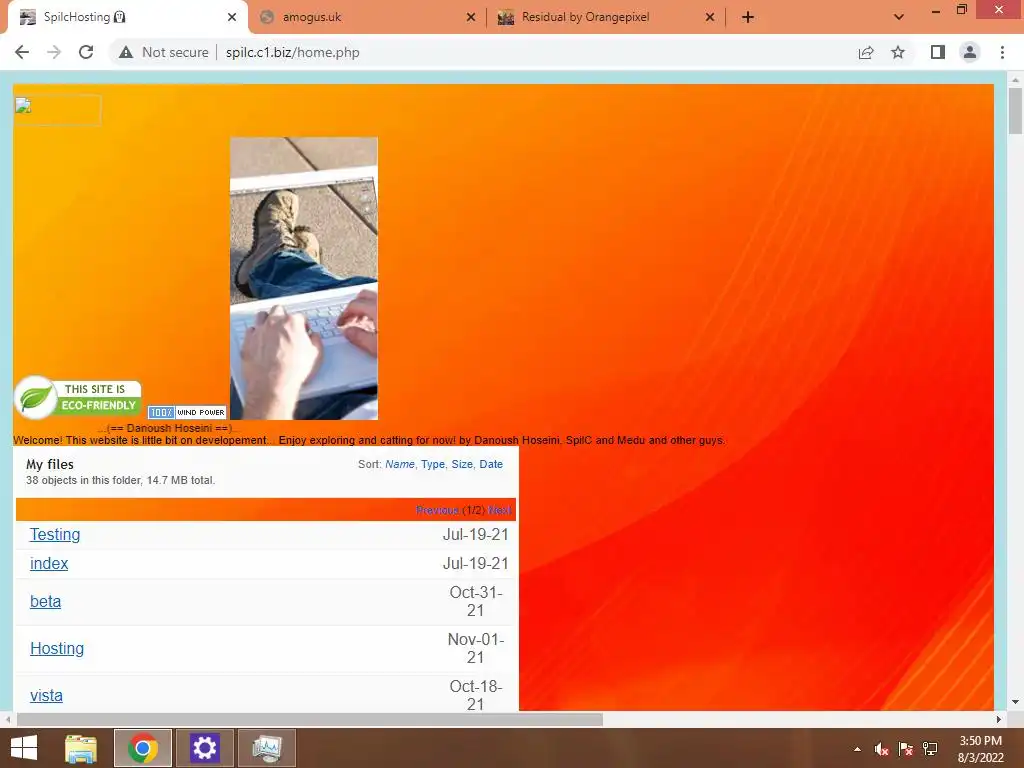Open the Action Center flag icon
This screenshot has height=768, width=1024.
906,749
